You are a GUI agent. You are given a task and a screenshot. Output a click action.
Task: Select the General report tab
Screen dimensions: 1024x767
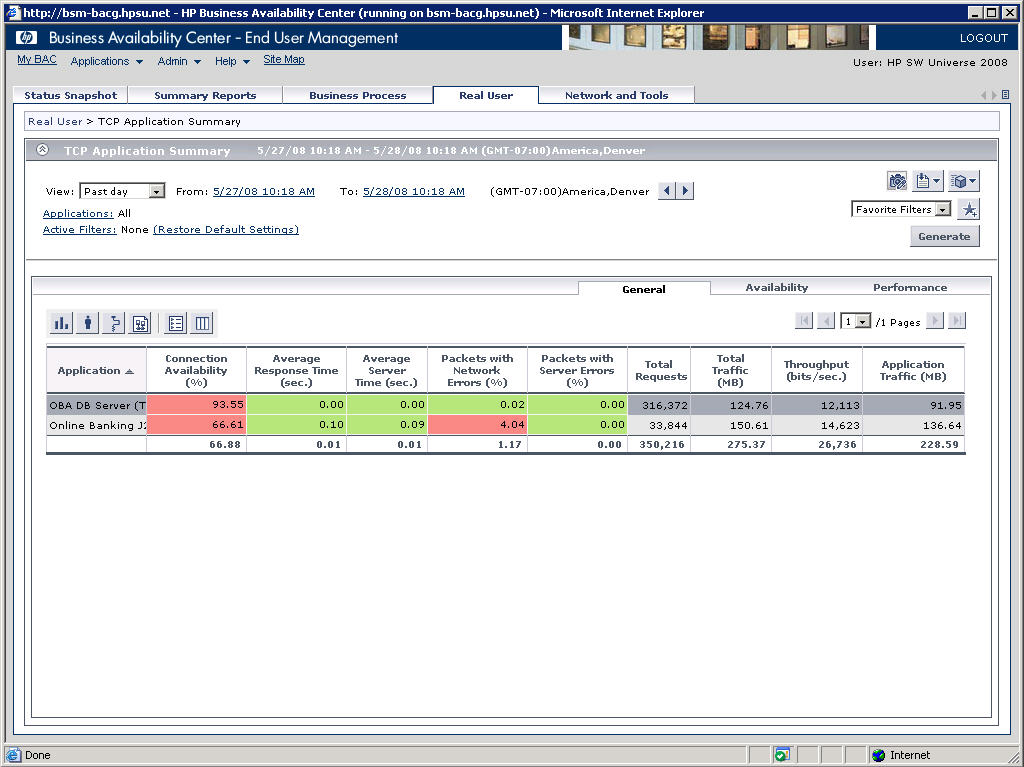click(x=644, y=289)
